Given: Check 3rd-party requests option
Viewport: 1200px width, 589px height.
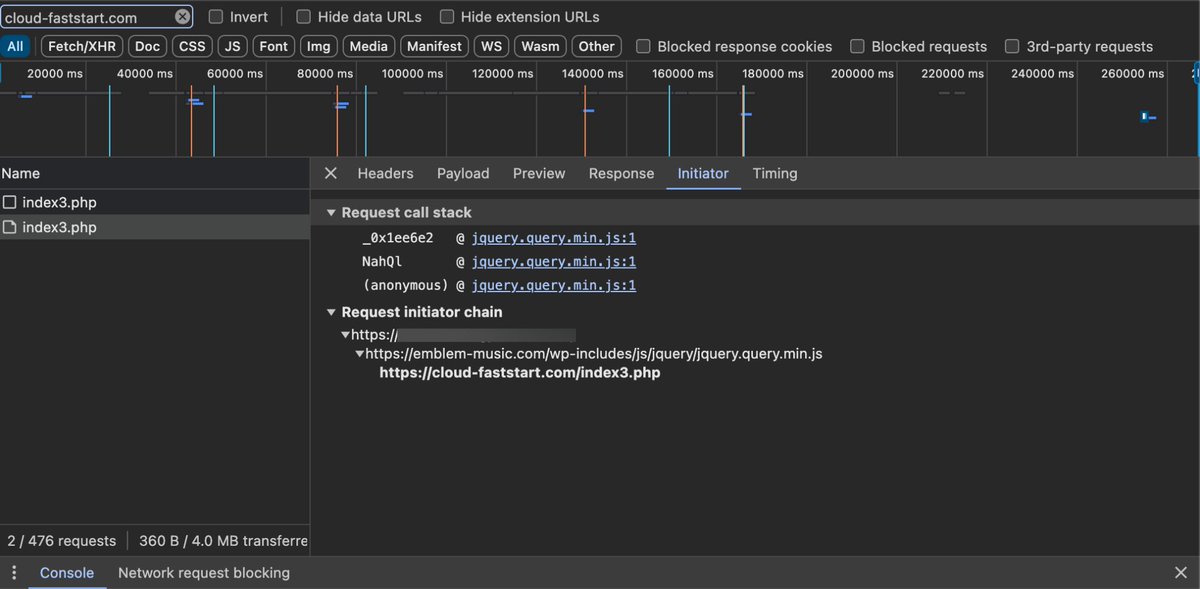Looking at the screenshot, I should click(x=1012, y=46).
